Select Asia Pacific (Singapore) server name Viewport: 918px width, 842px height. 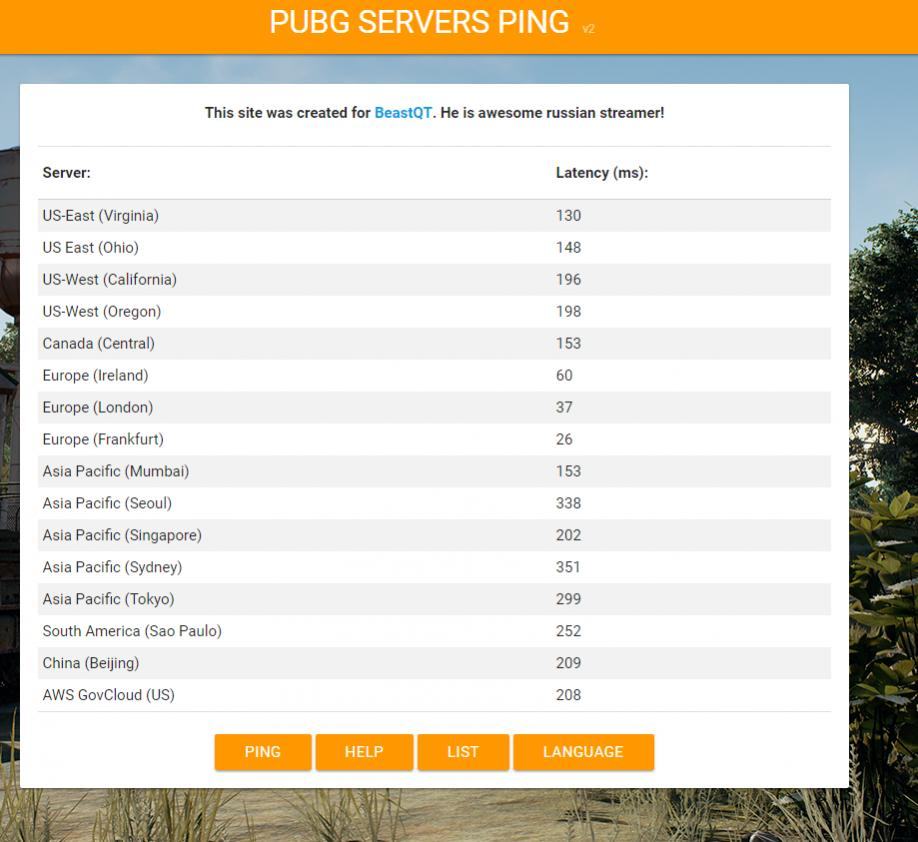point(122,535)
